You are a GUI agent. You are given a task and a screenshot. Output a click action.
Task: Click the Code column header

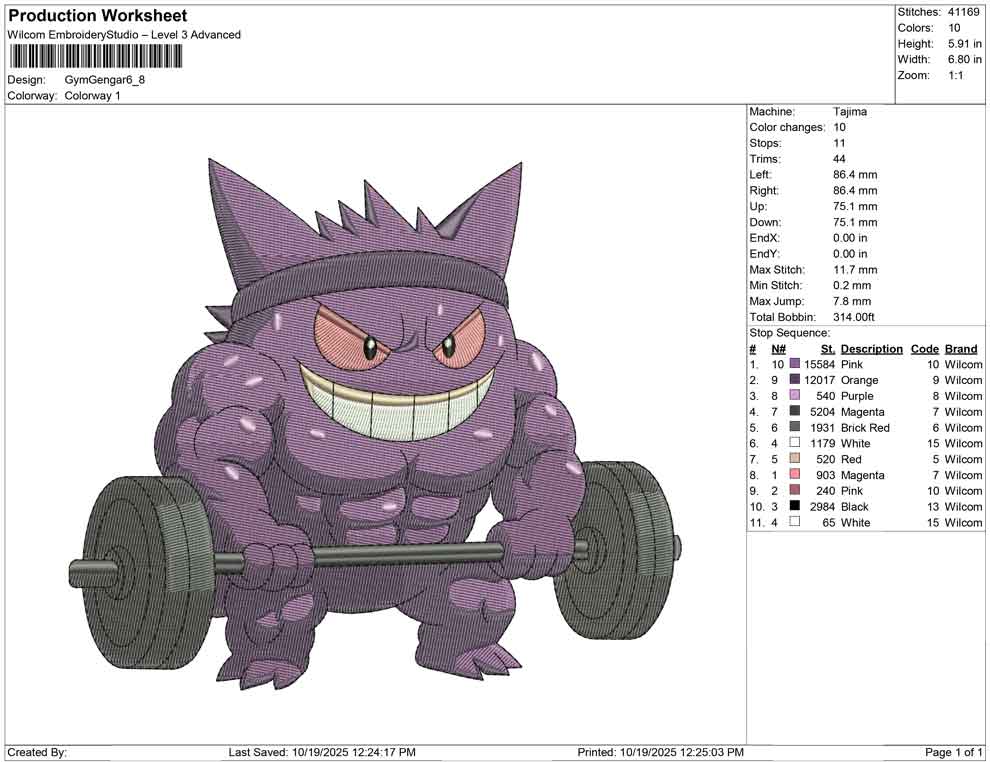pyautogui.click(x=924, y=349)
